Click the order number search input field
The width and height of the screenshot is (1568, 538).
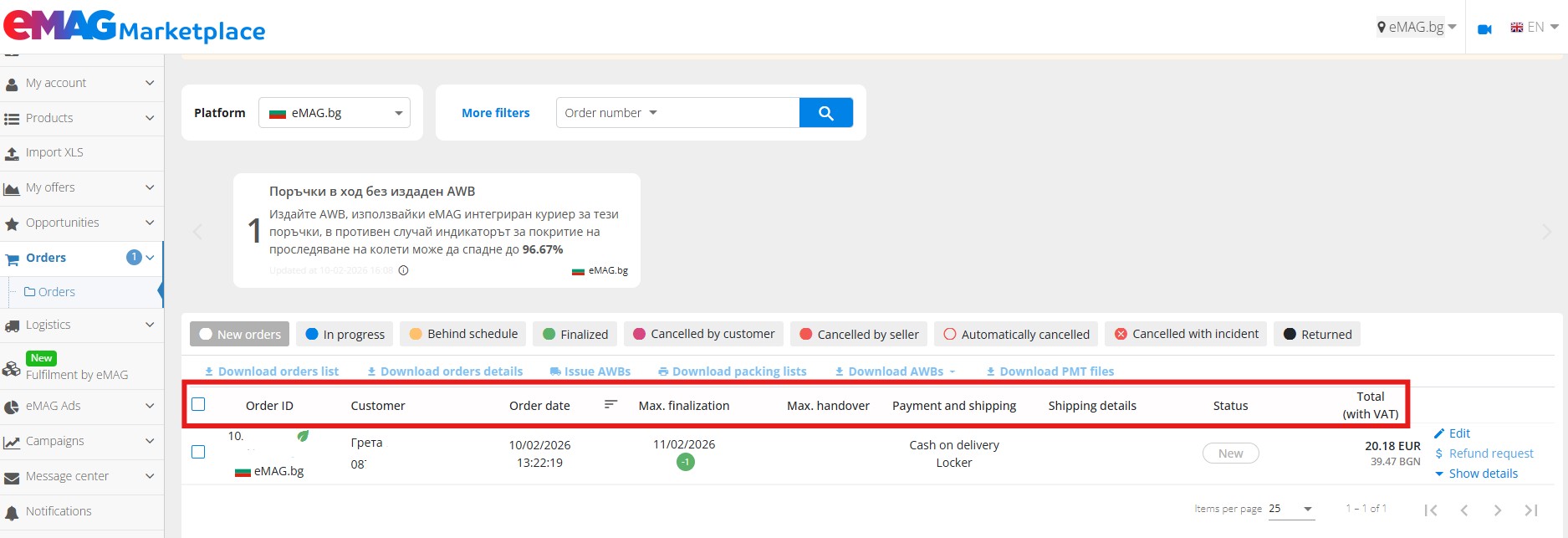point(732,113)
